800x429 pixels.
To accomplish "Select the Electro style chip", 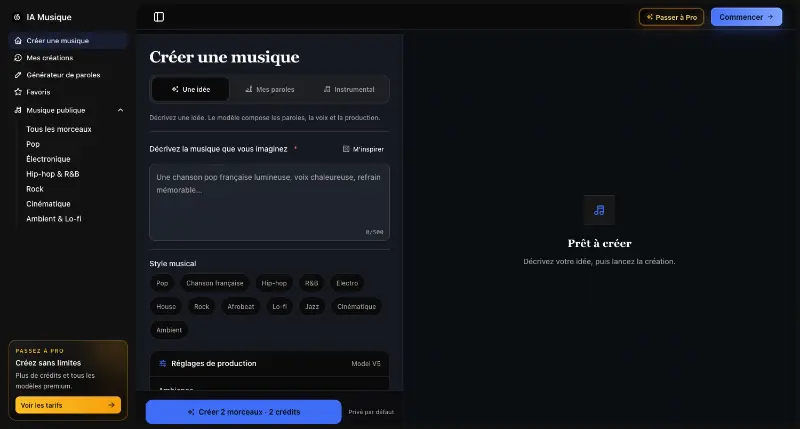I will [347, 283].
